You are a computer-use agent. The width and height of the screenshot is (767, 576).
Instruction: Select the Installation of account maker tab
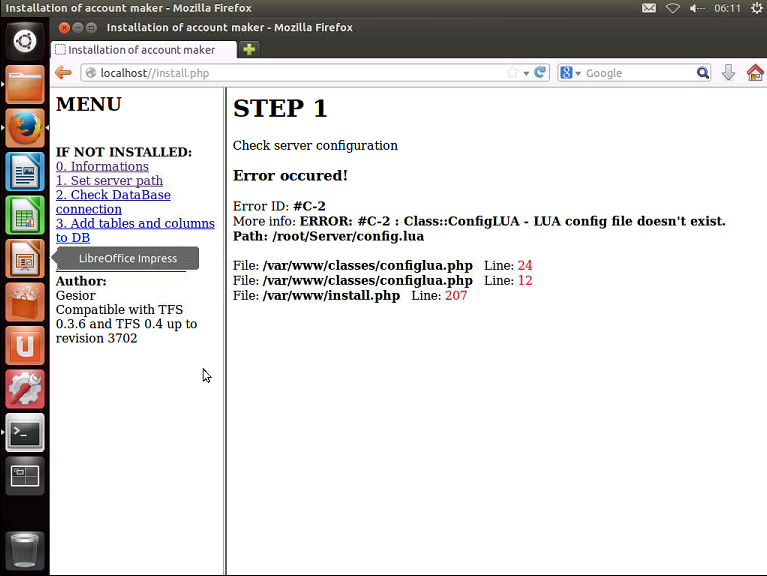(144, 50)
